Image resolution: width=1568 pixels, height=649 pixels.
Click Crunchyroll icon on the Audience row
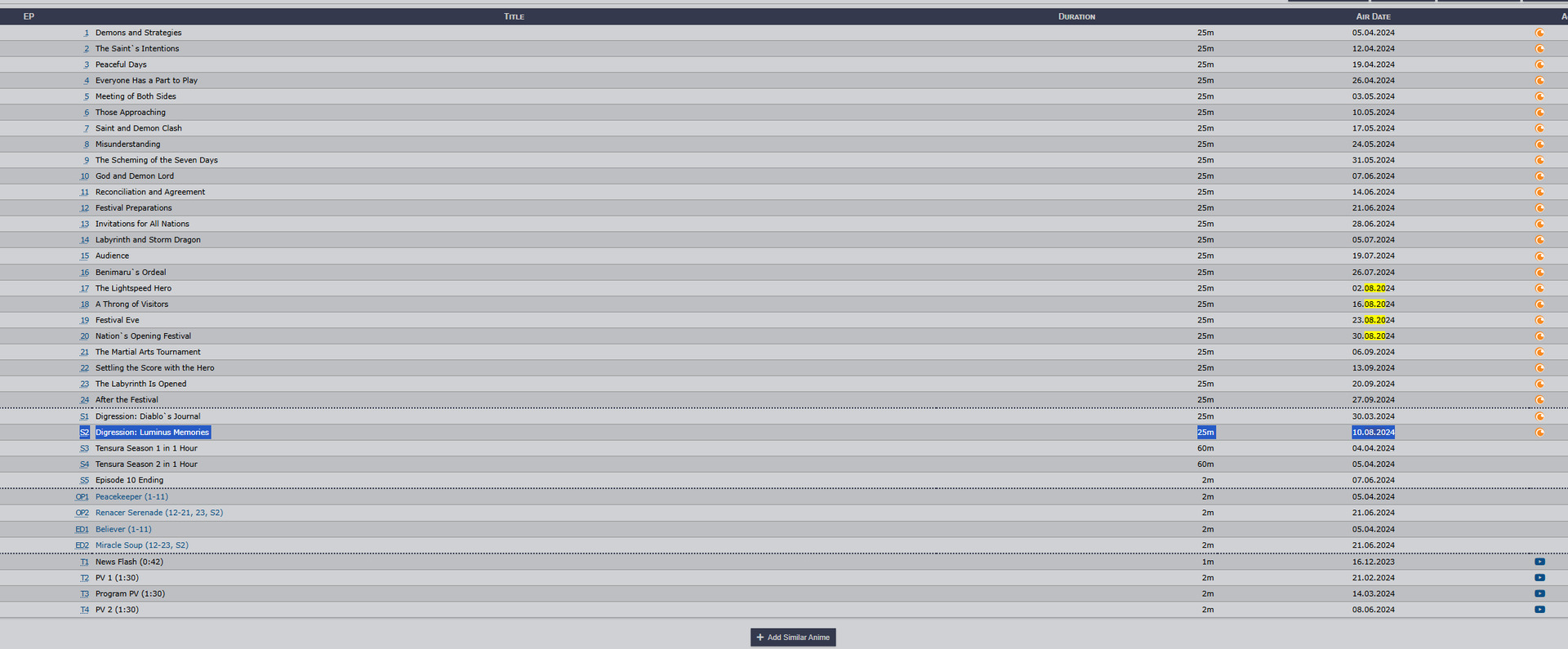pyautogui.click(x=1539, y=256)
